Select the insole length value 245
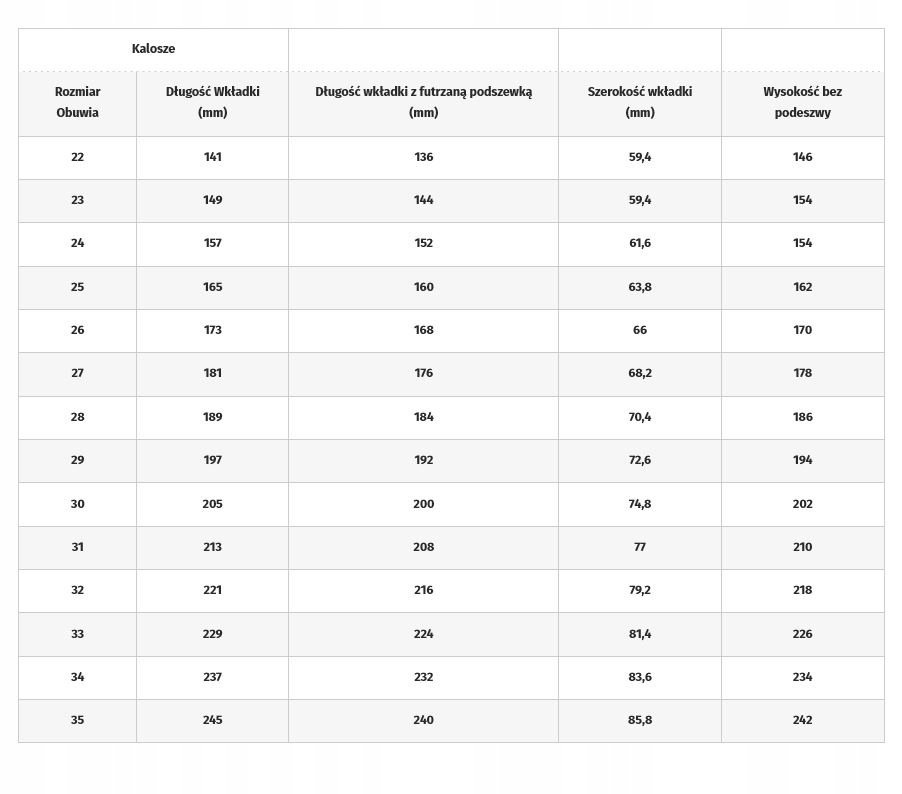Screen dimensions: 902x794 [x=212, y=720]
